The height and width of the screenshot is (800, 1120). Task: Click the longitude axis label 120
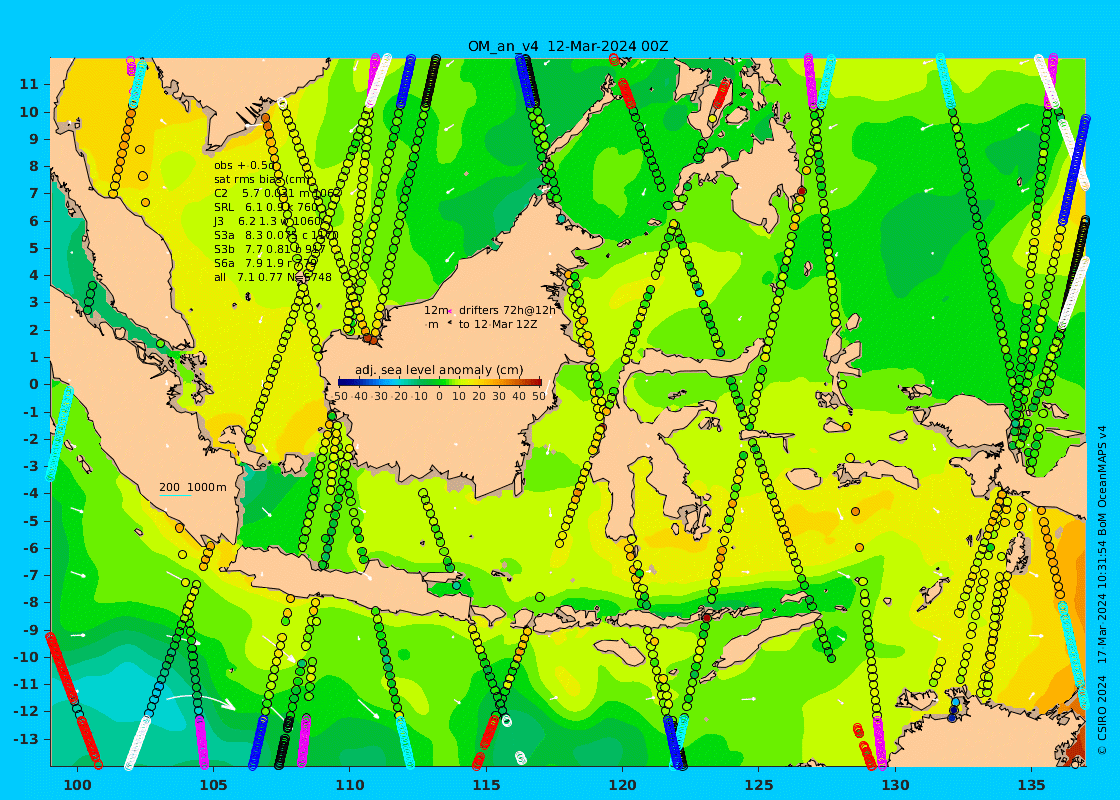pyautogui.click(x=622, y=785)
